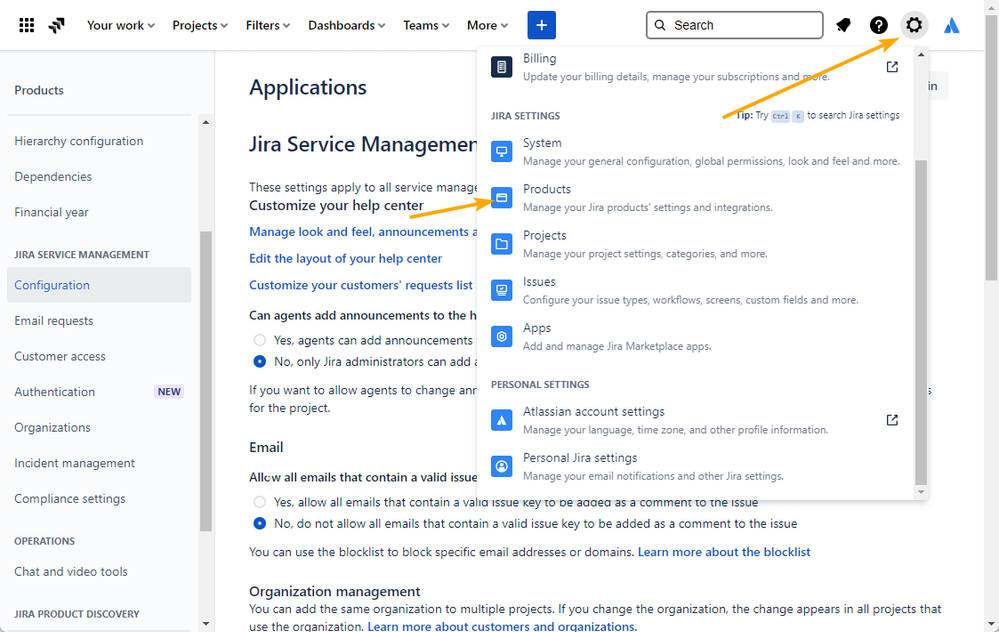This screenshot has width=999, height=632.
Task: Click 'Learn more about the blocklist' link
Action: click(724, 552)
